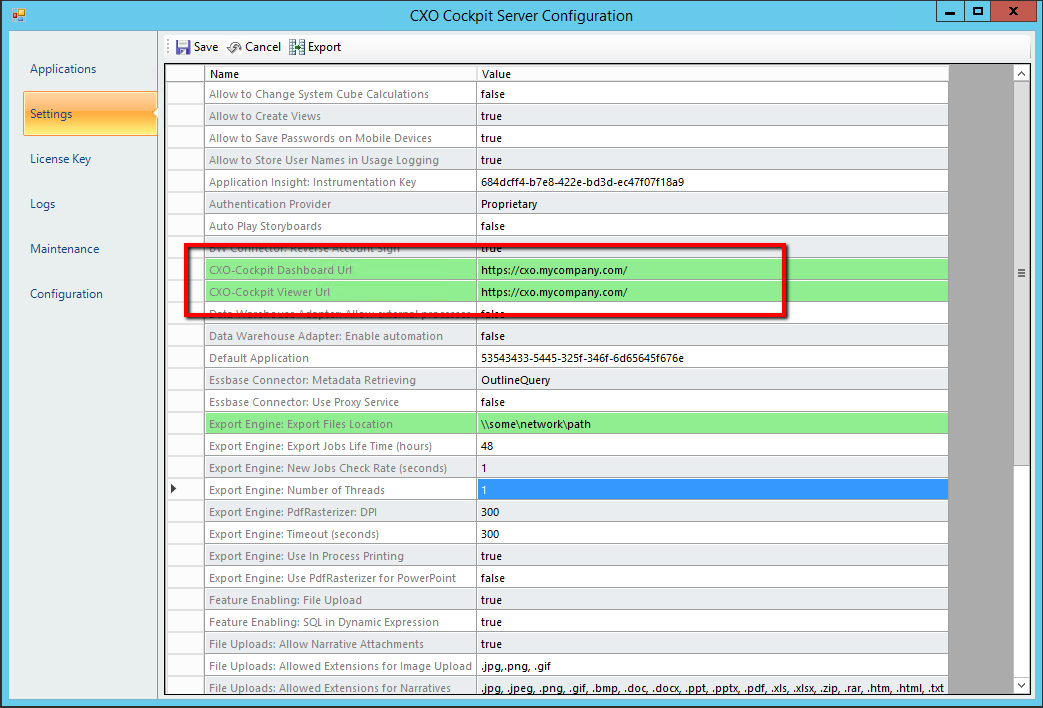Click the Cancel undo arrow icon
This screenshot has width=1043, height=708.
tap(234, 47)
